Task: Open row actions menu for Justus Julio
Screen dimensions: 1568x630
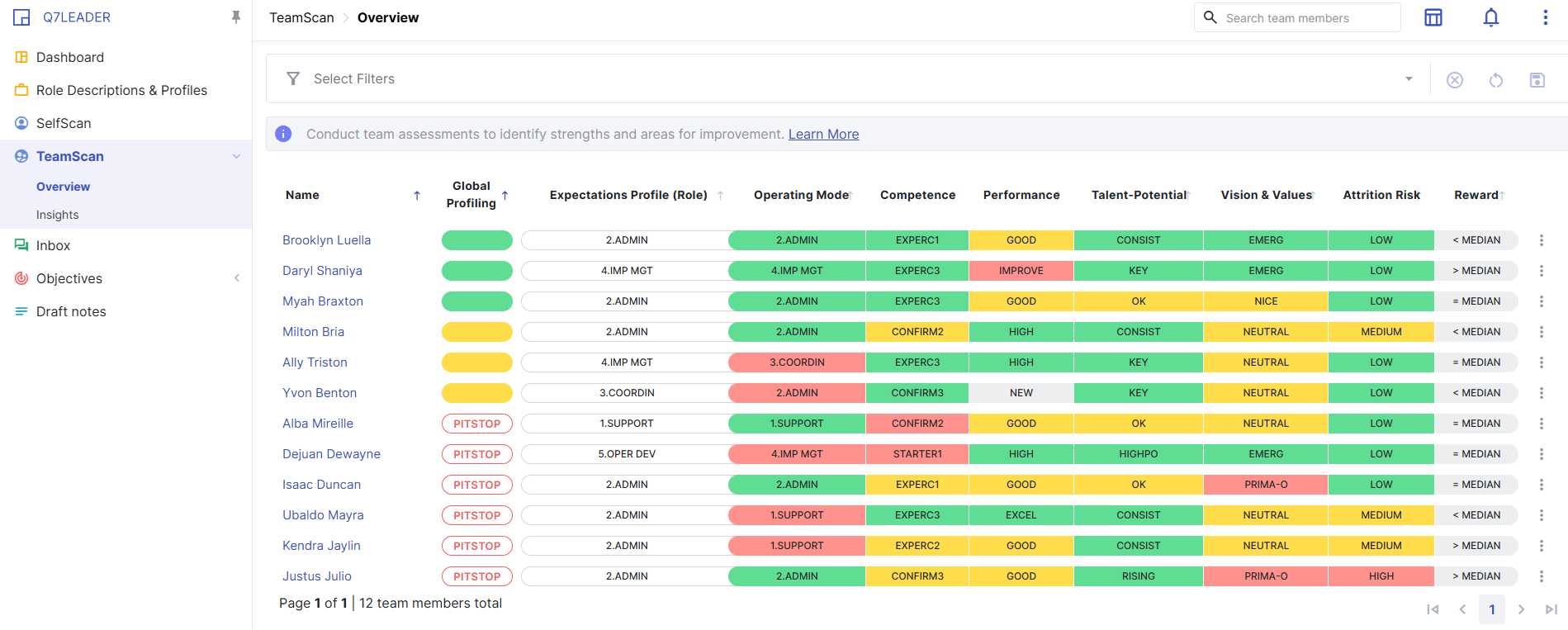Action: click(1541, 576)
